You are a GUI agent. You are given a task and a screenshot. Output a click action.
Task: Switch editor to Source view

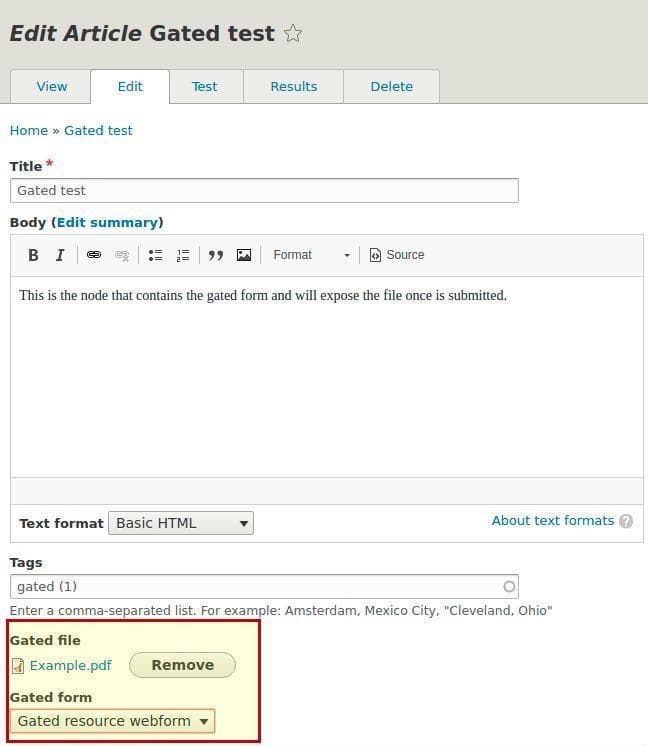click(x=397, y=255)
